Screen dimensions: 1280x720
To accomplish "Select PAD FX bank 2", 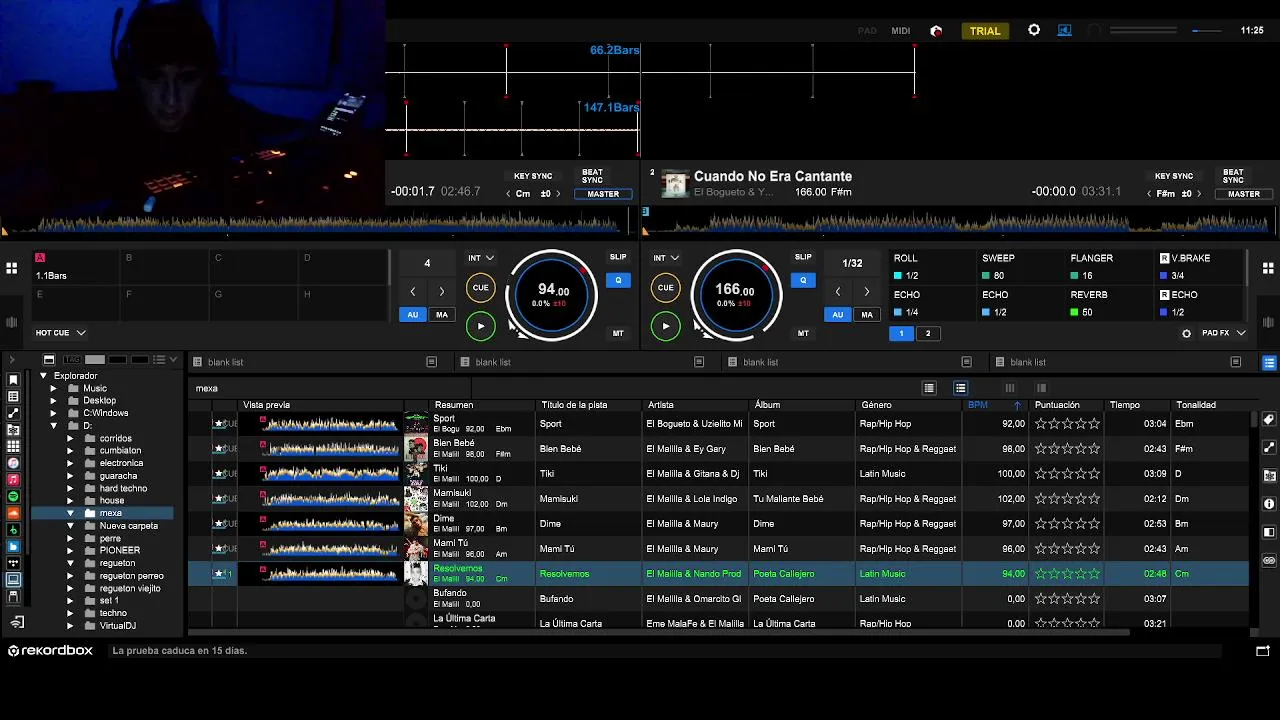I will (927, 334).
